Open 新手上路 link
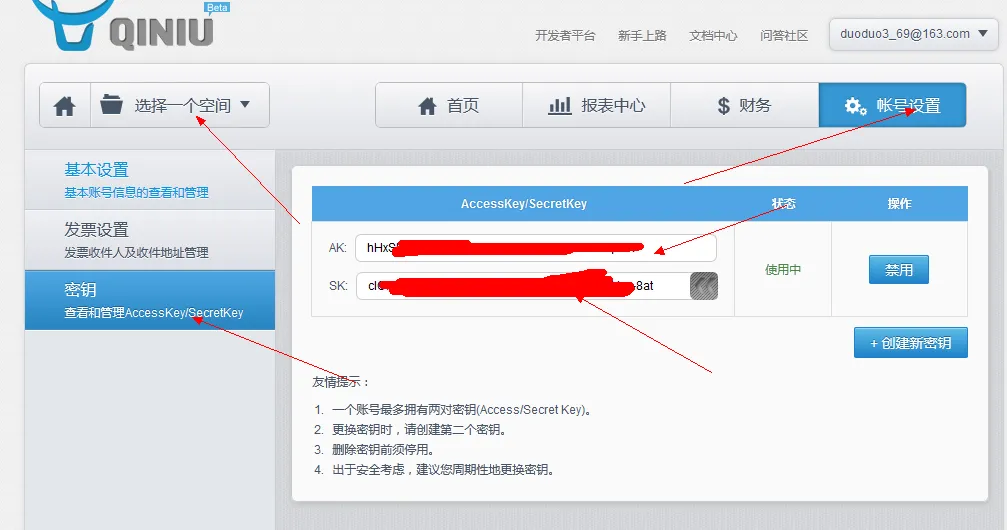The image size is (1007, 530). point(642,35)
